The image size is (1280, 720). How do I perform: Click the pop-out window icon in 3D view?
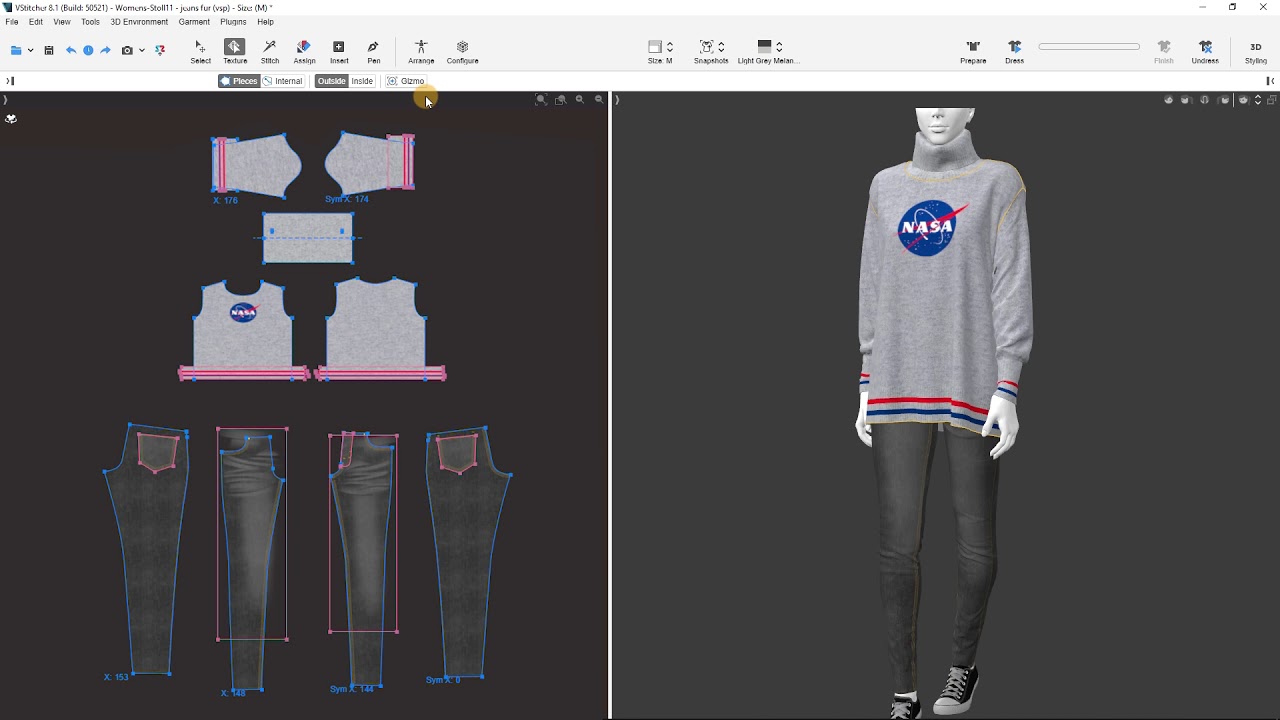pyautogui.click(x=1272, y=100)
